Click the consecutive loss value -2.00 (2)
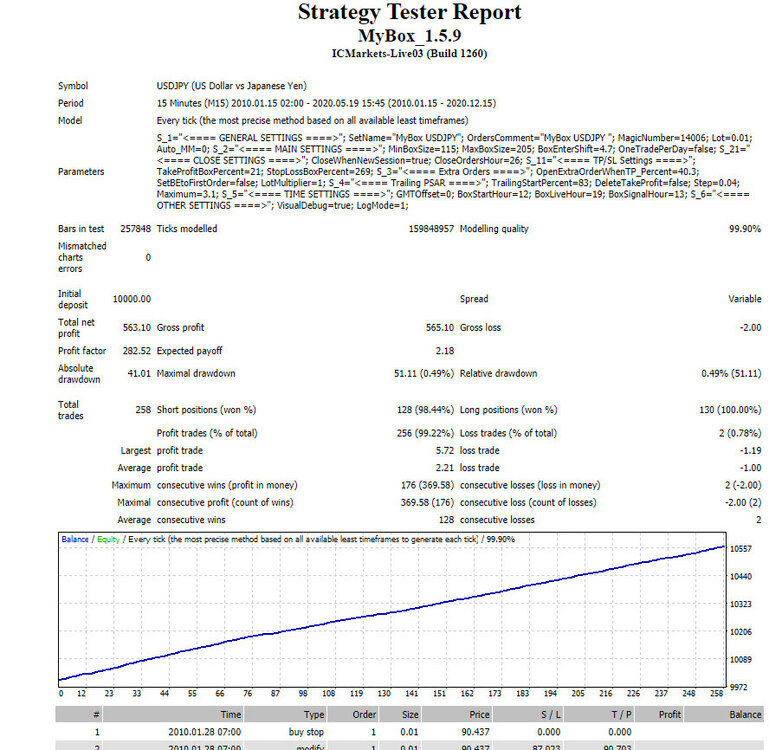This screenshot has width=769, height=750. [743, 502]
